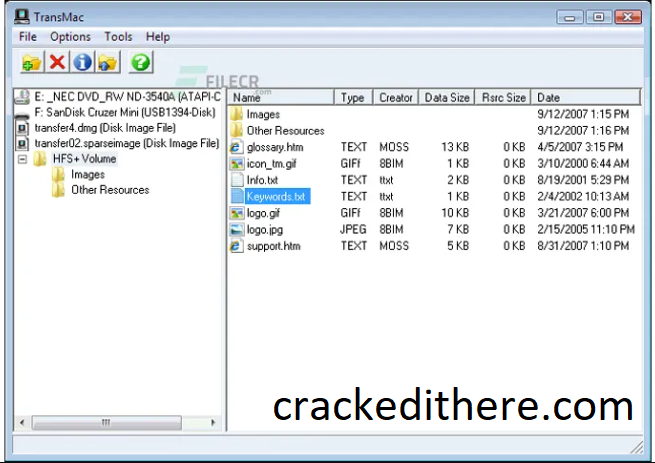Select the icon_tm.gif file name
The width and height of the screenshot is (655, 463).
[272, 163]
